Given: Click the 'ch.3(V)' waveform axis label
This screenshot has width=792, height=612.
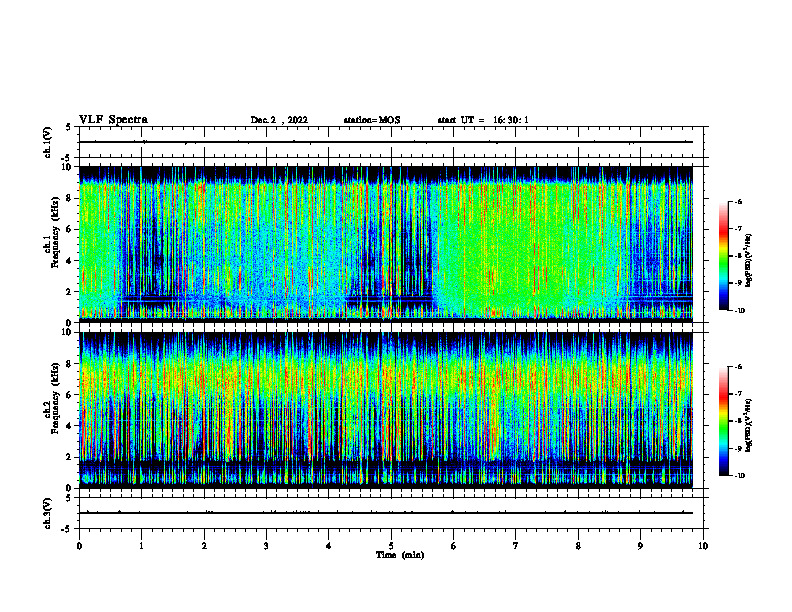Looking at the screenshot, I should click(48, 513).
